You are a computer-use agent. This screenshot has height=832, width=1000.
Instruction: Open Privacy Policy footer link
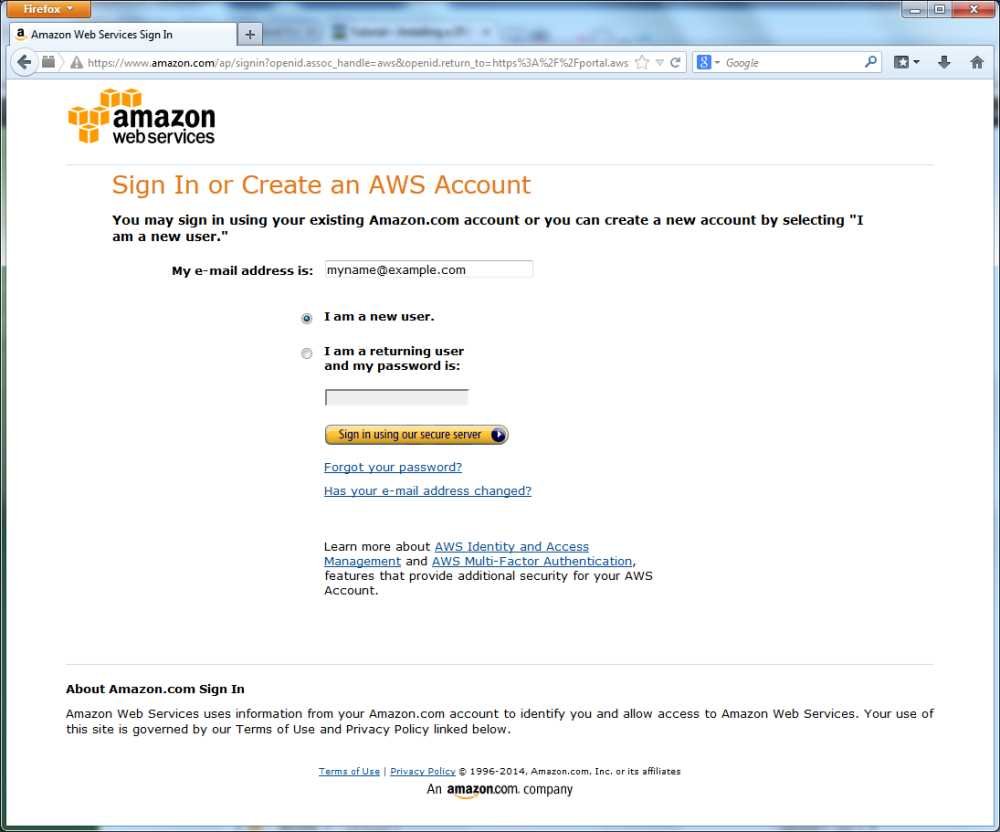[x=422, y=771]
